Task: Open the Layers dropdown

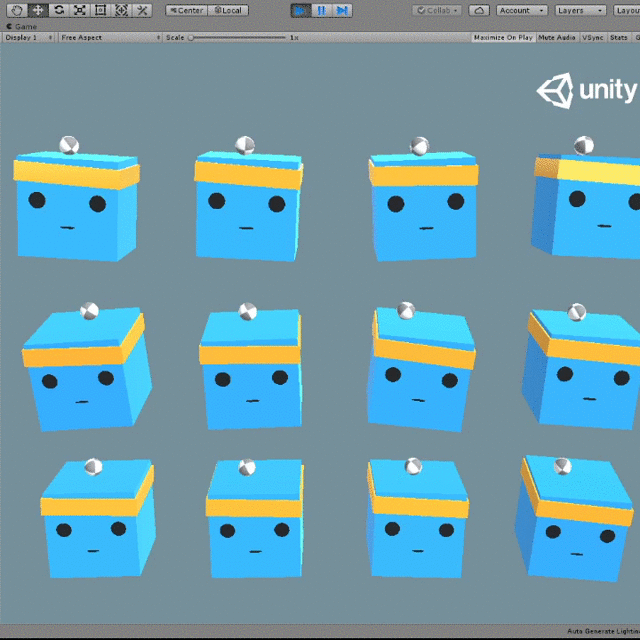Action: pyautogui.click(x=580, y=10)
